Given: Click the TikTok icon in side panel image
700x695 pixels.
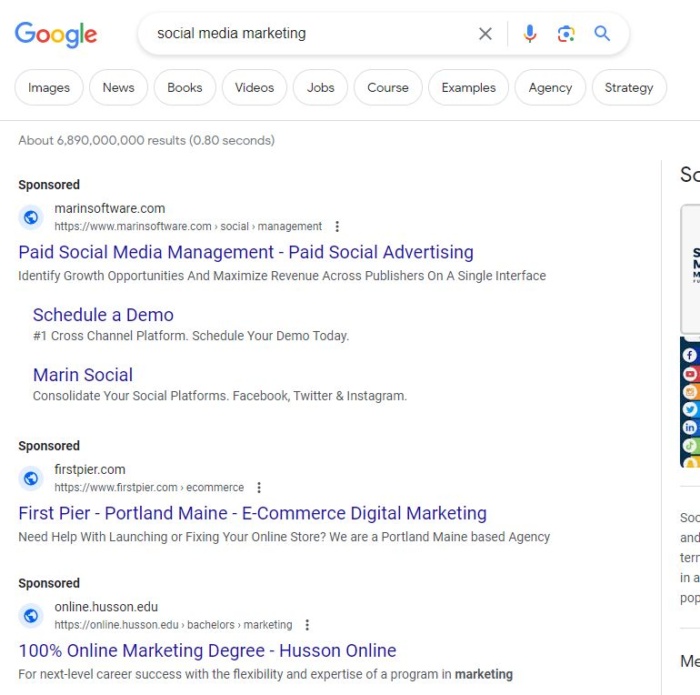Looking at the screenshot, I should (x=690, y=445).
